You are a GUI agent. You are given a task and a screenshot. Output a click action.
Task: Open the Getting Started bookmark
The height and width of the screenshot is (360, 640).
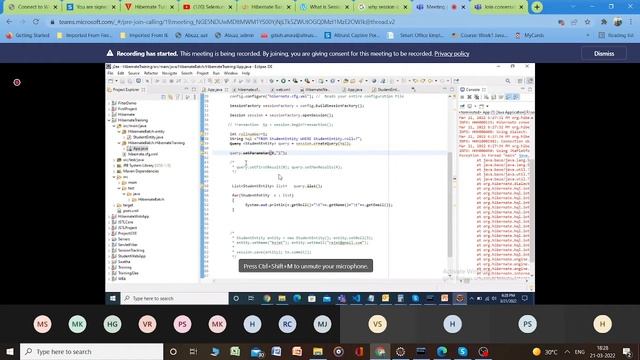click(28, 36)
